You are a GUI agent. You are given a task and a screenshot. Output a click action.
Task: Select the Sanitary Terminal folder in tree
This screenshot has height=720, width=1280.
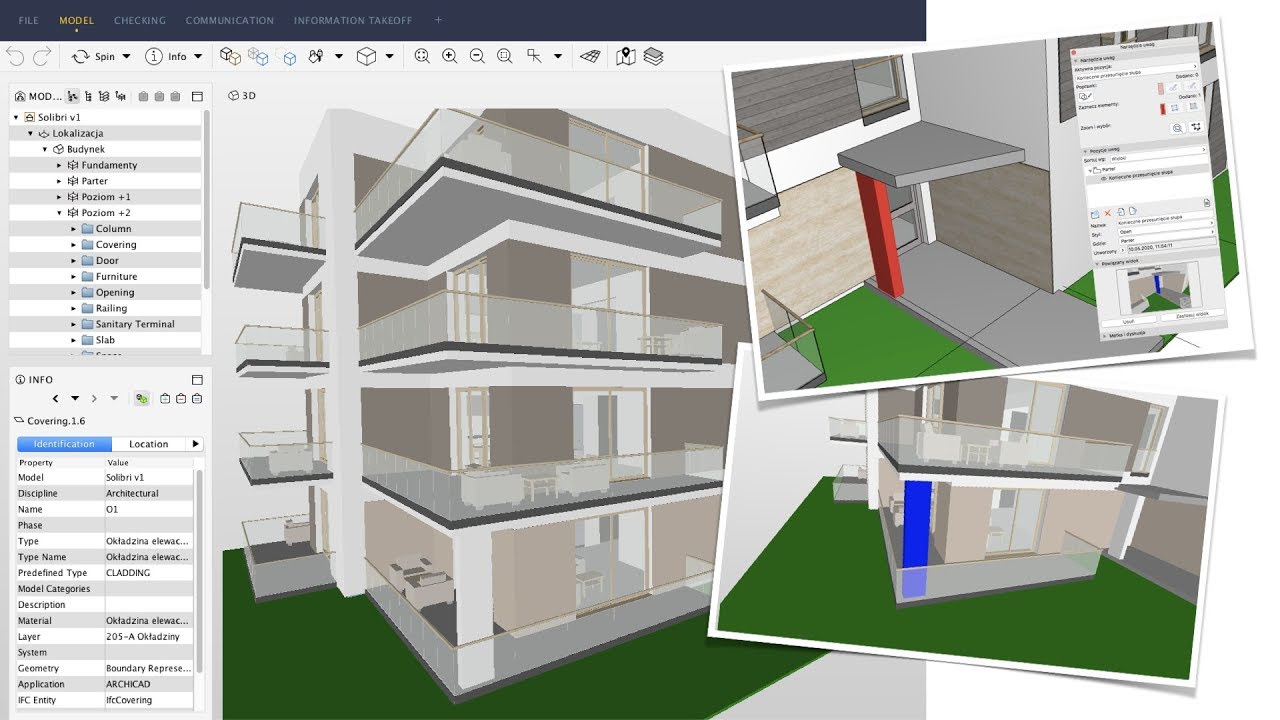click(135, 324)
